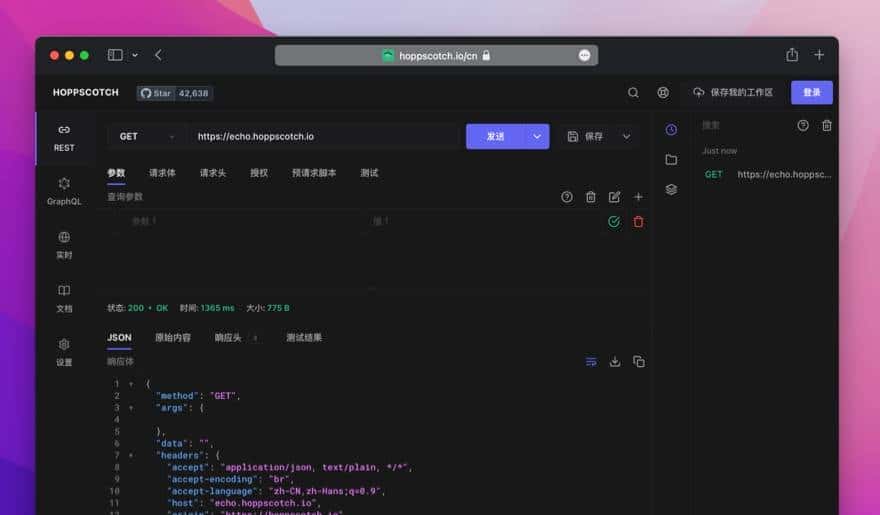The width and height of the screenshot is (880, 515).
Task: Click the GitHub Star button
Action: pos(156,93)
